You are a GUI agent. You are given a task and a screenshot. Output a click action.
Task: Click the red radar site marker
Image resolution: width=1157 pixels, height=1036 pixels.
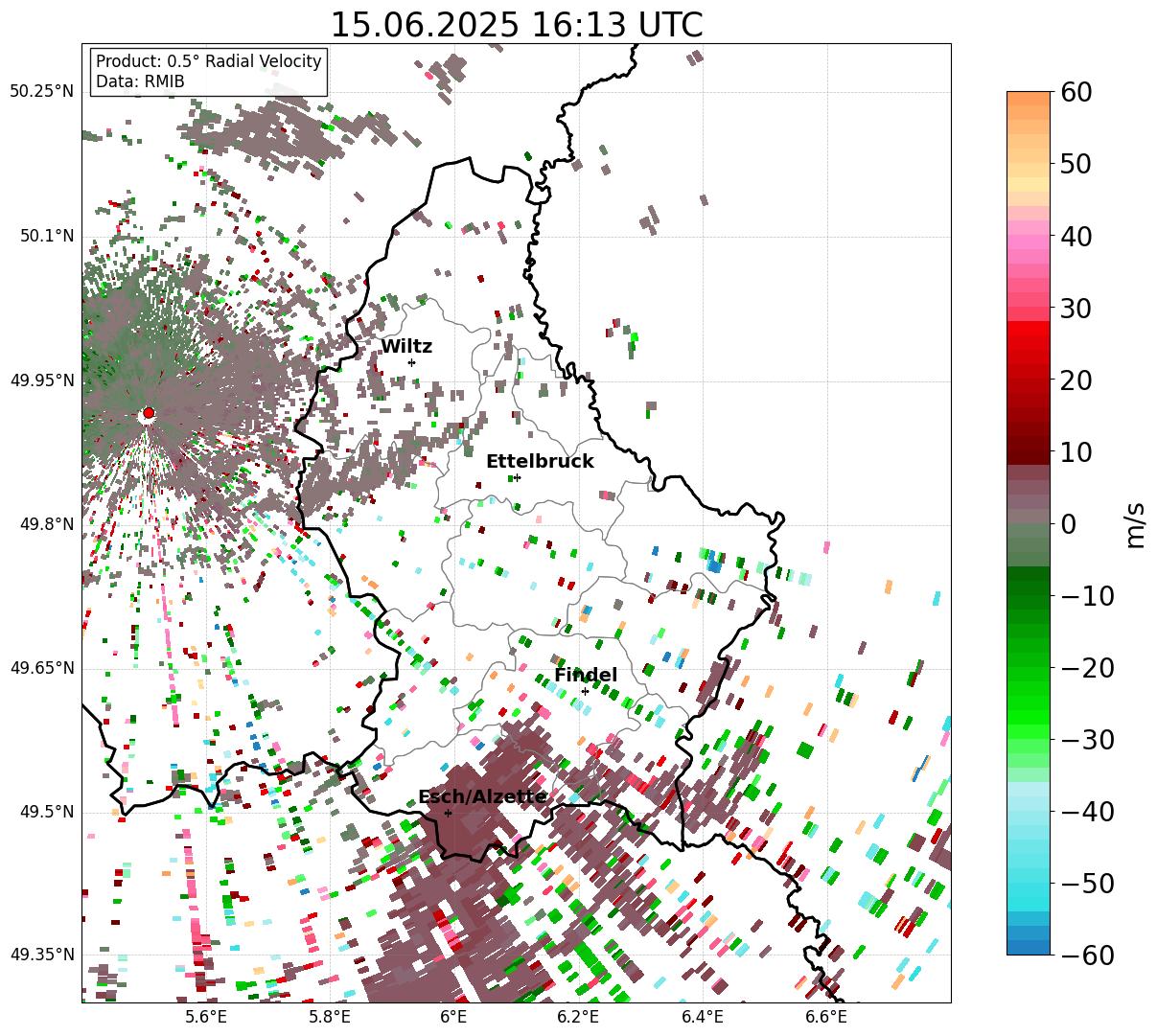[x=149, y=413]
